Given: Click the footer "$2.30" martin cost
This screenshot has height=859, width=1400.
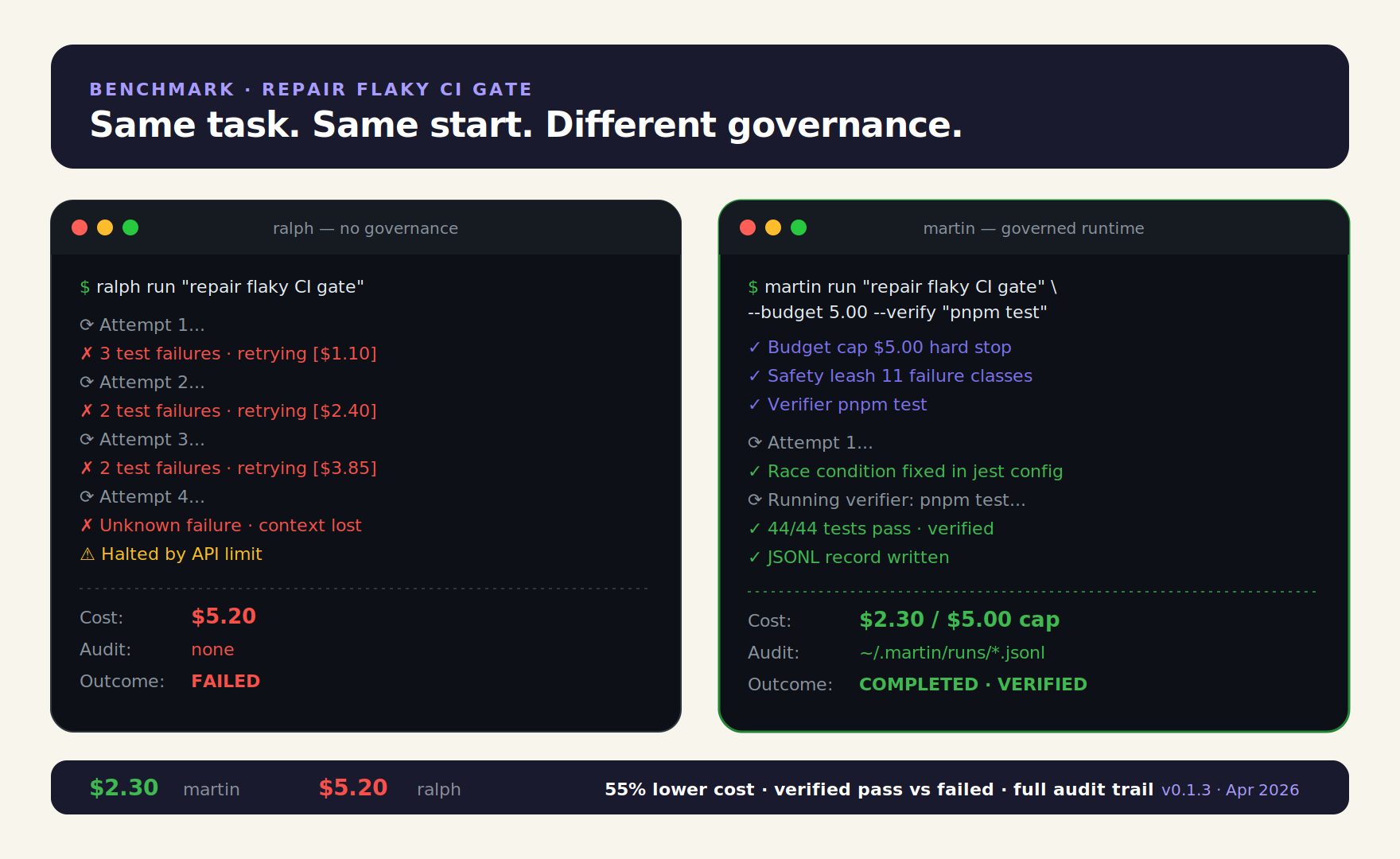Looking at the screenshot, I should (x=124, y=787).
